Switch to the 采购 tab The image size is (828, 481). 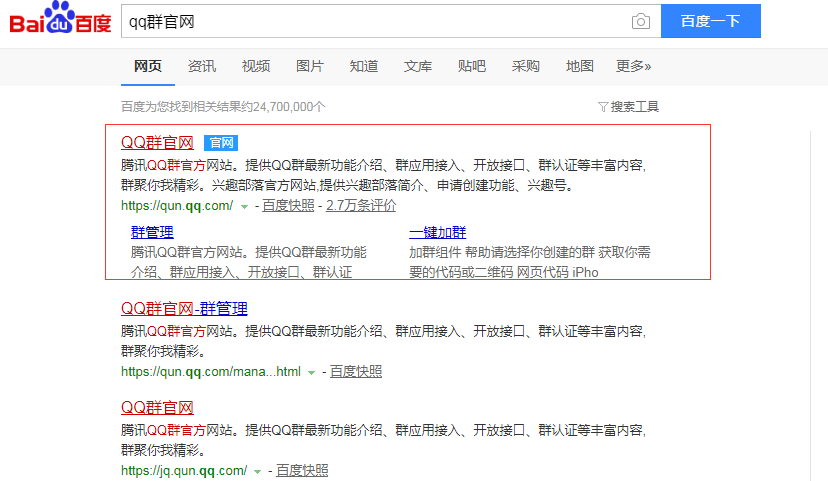click(x=525, y=66)
